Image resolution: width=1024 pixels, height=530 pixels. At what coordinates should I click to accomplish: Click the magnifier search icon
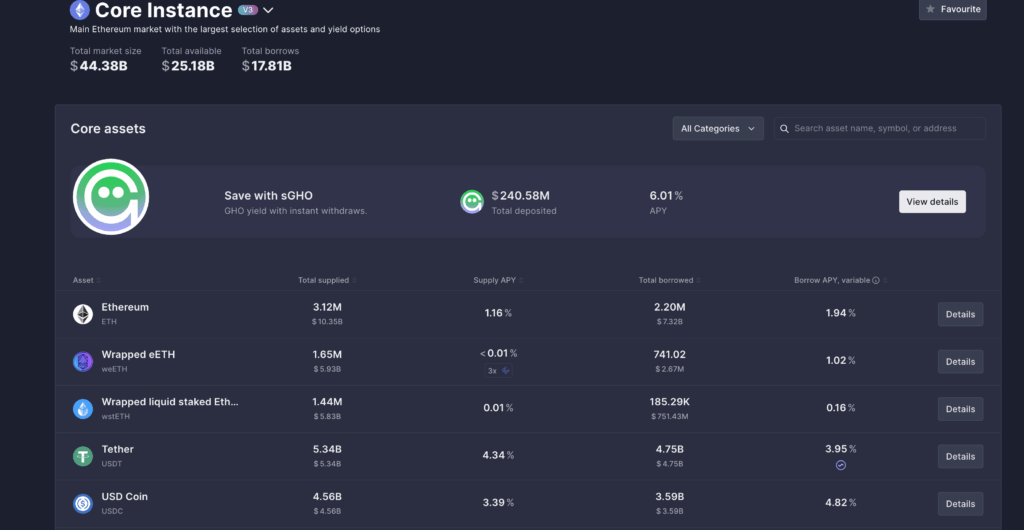click(784, 129)
